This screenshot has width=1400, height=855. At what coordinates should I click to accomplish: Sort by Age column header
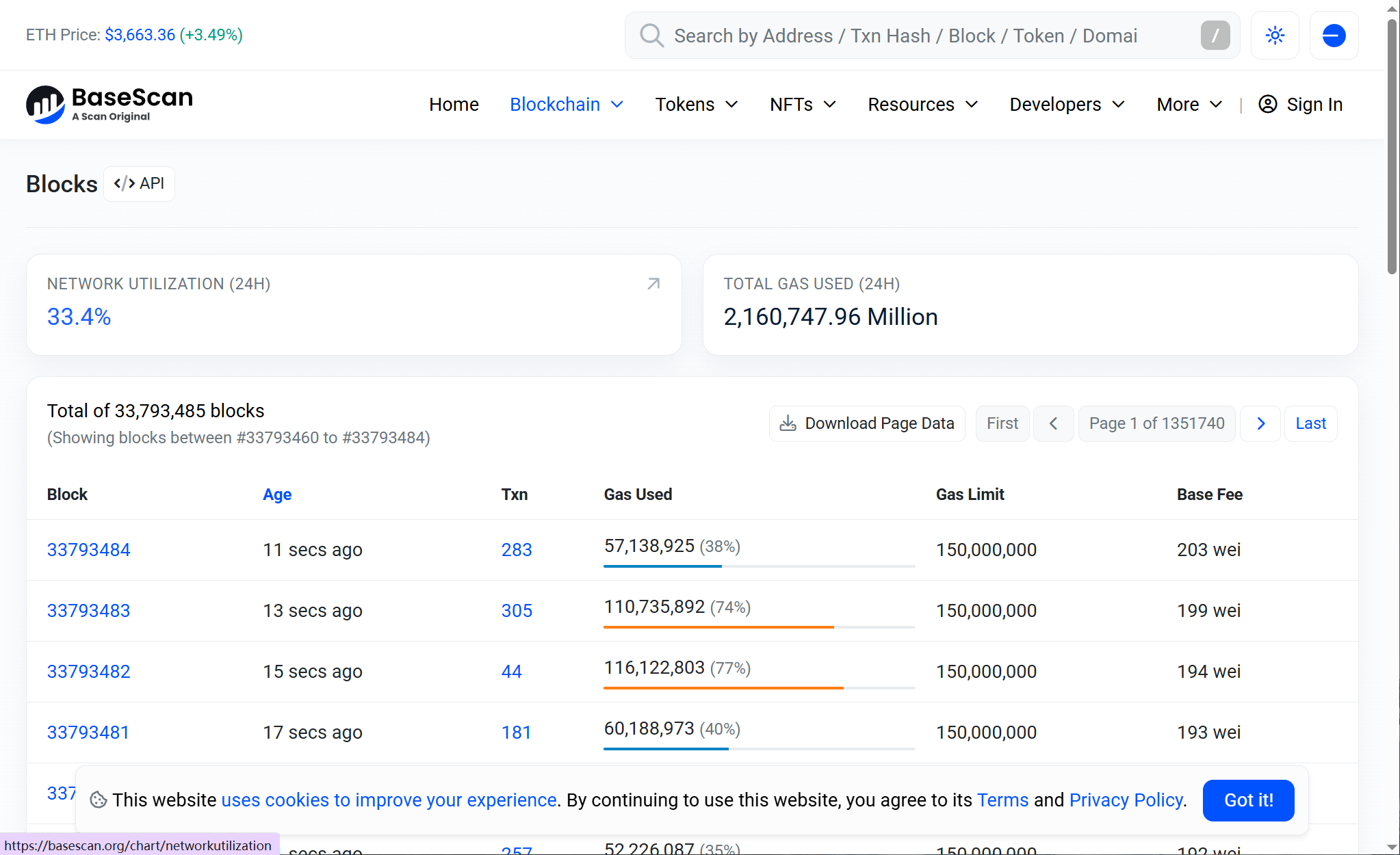[x=277, y=495]
